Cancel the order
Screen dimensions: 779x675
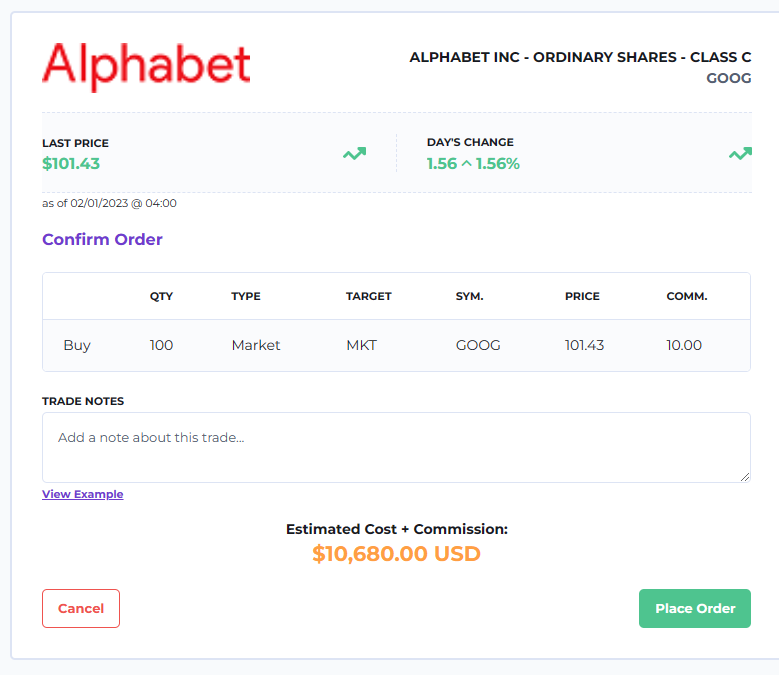81,608
